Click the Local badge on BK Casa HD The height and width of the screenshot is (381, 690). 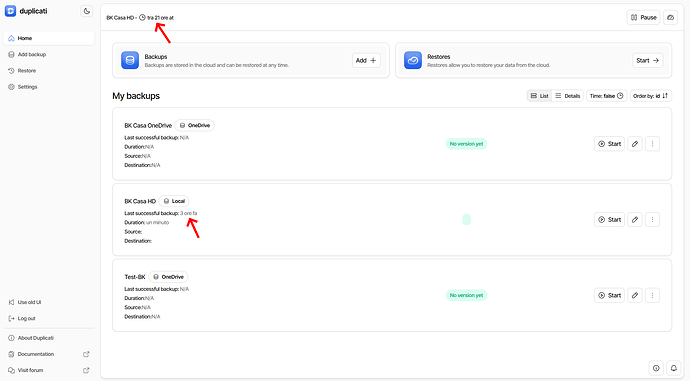click(x=174, y=201)
